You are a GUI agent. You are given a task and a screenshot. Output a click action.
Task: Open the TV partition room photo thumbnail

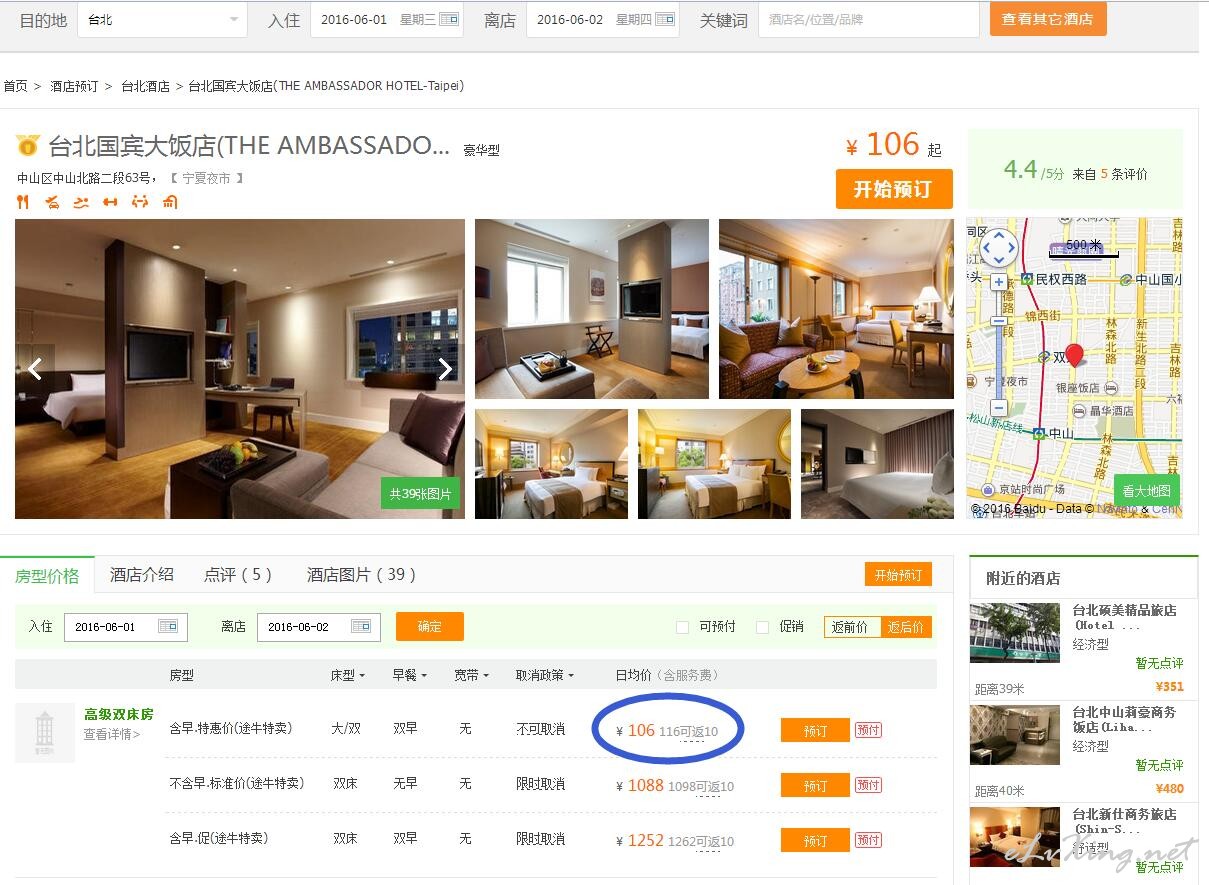(x=592, y=309)
